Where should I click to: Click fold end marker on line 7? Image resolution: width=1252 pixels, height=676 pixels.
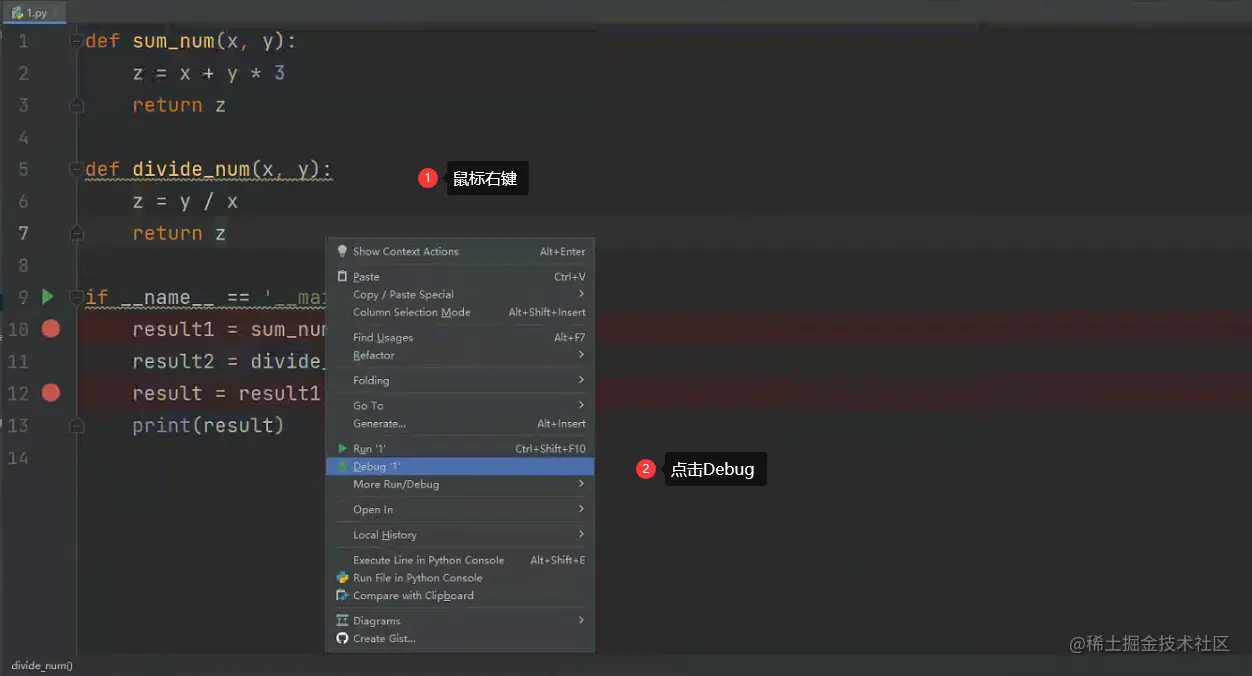76,233
